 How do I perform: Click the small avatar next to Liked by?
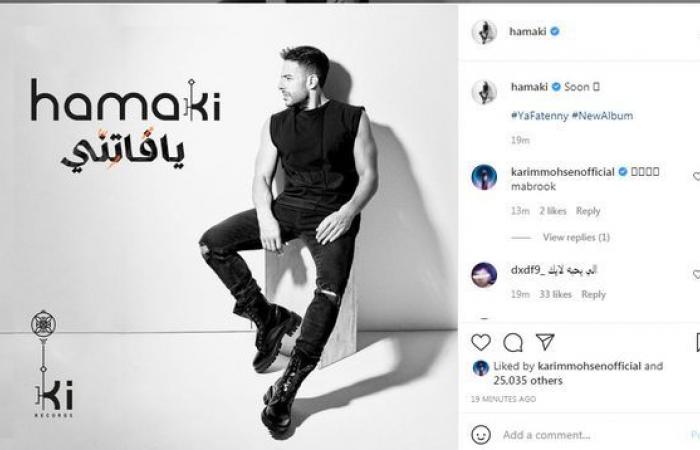pos(480,368)
